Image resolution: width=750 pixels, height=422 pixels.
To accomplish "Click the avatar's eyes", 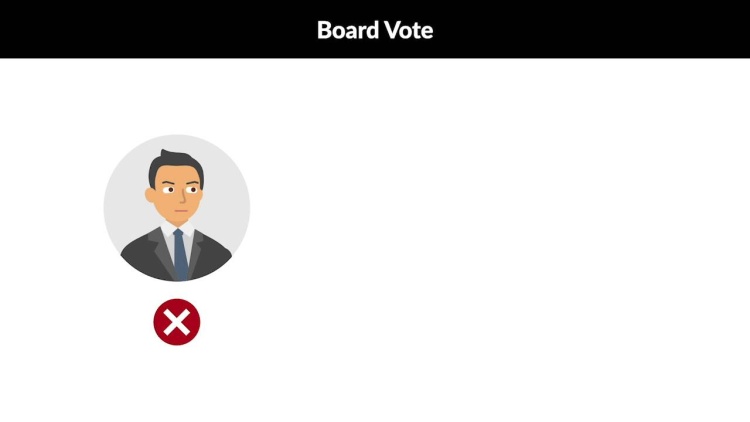I will pyautogui.click(x=181, y=190).
